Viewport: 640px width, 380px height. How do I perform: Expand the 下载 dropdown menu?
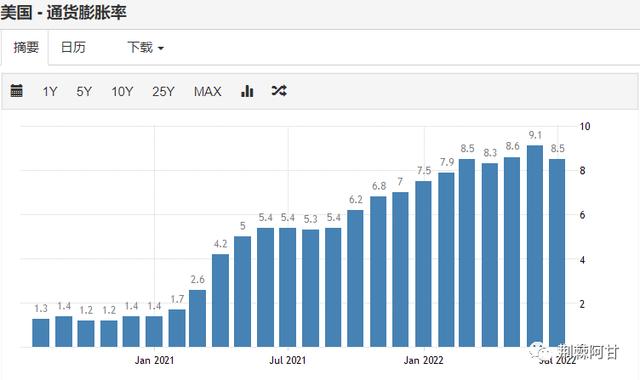click(x=145, y=47)
